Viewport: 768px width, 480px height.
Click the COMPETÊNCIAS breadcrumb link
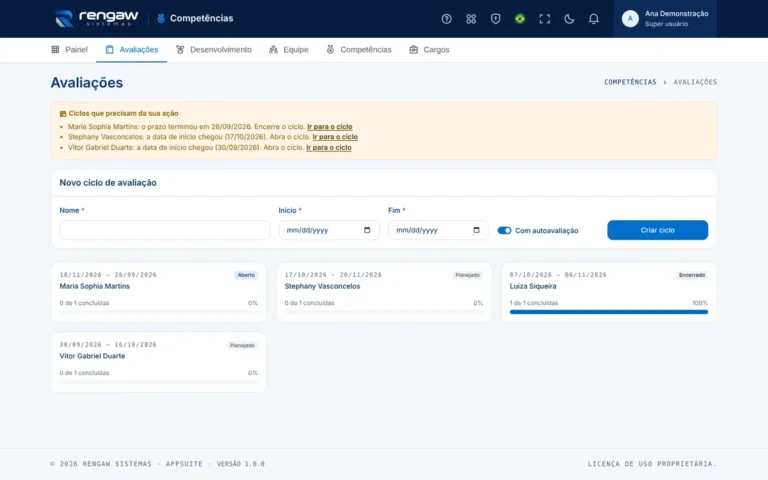630,82
